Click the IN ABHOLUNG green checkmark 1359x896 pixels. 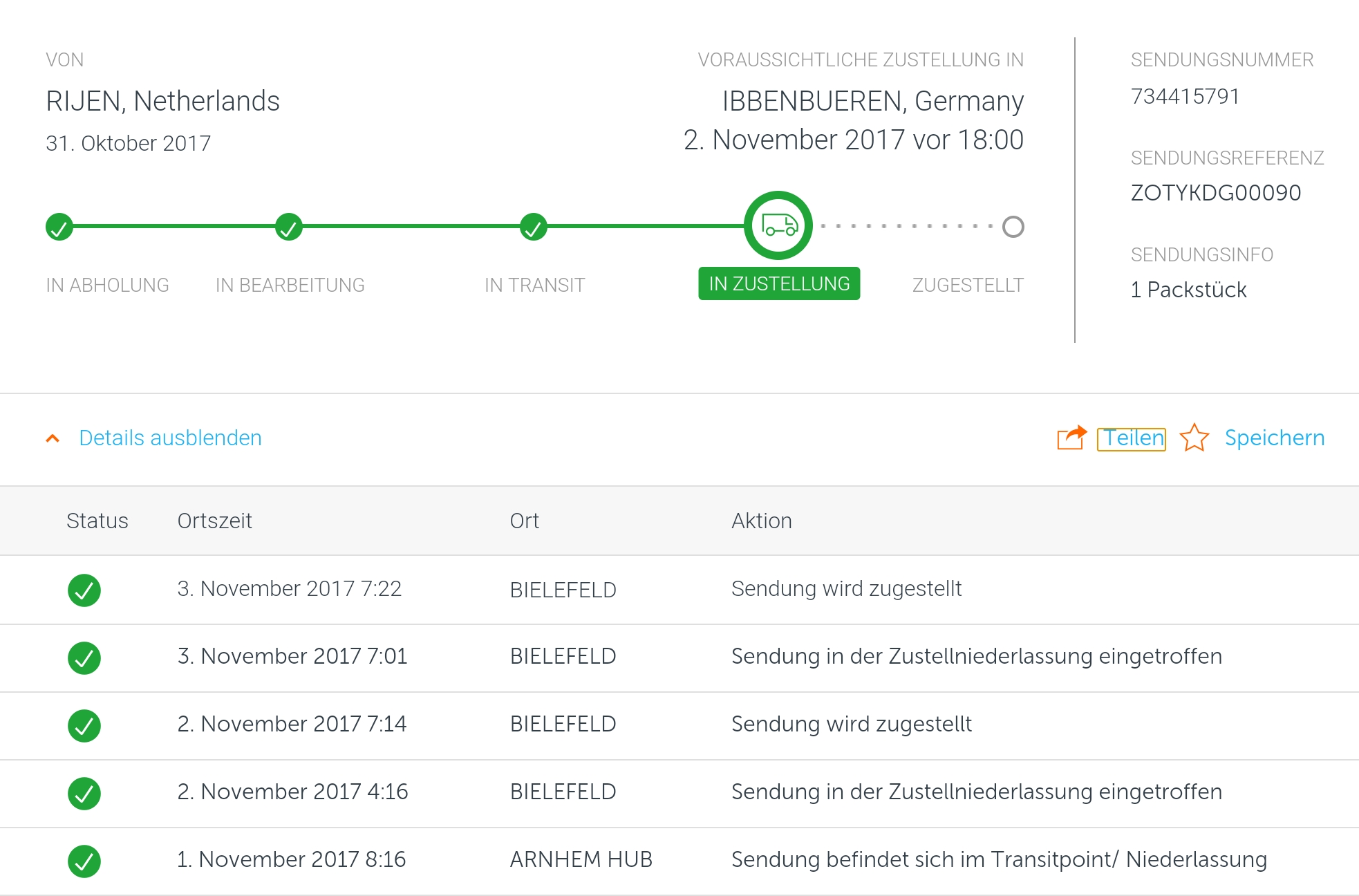(59, 227)
